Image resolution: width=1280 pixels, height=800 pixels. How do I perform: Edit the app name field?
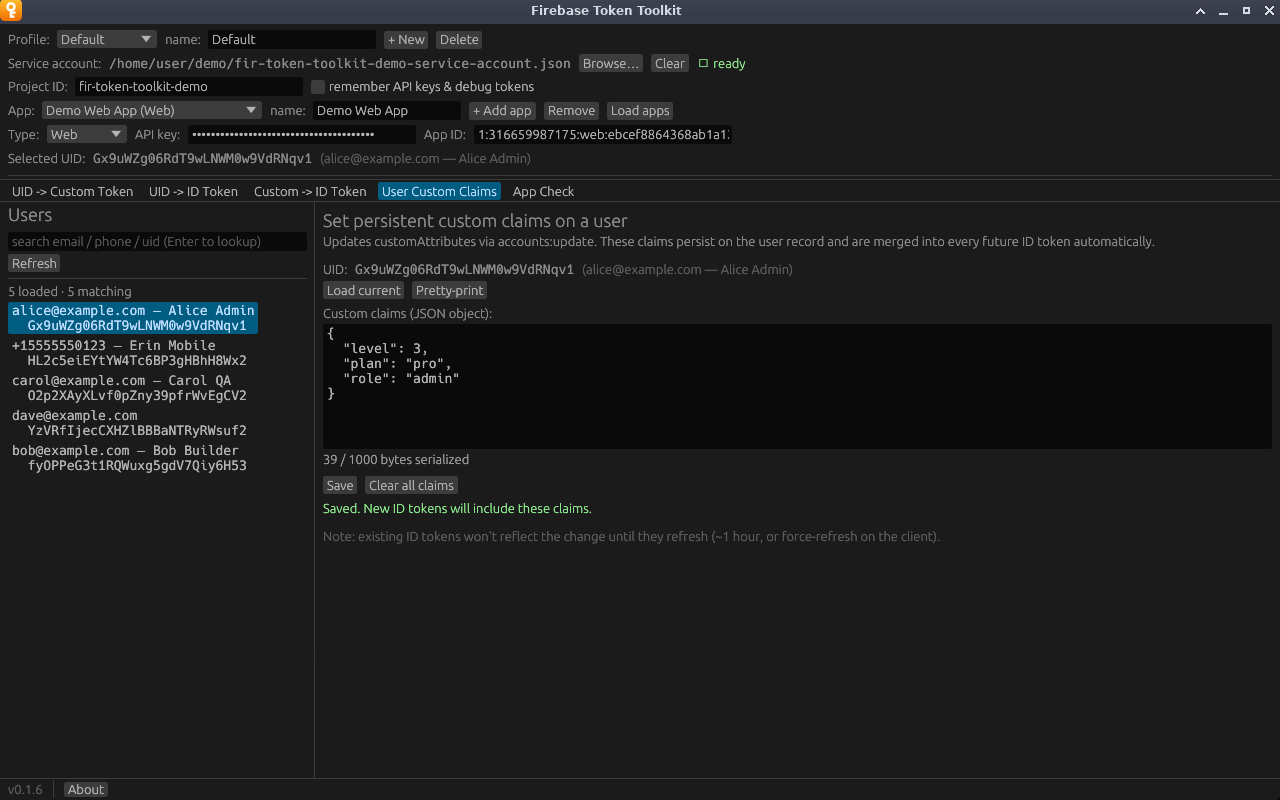click(x=387, y=111)
